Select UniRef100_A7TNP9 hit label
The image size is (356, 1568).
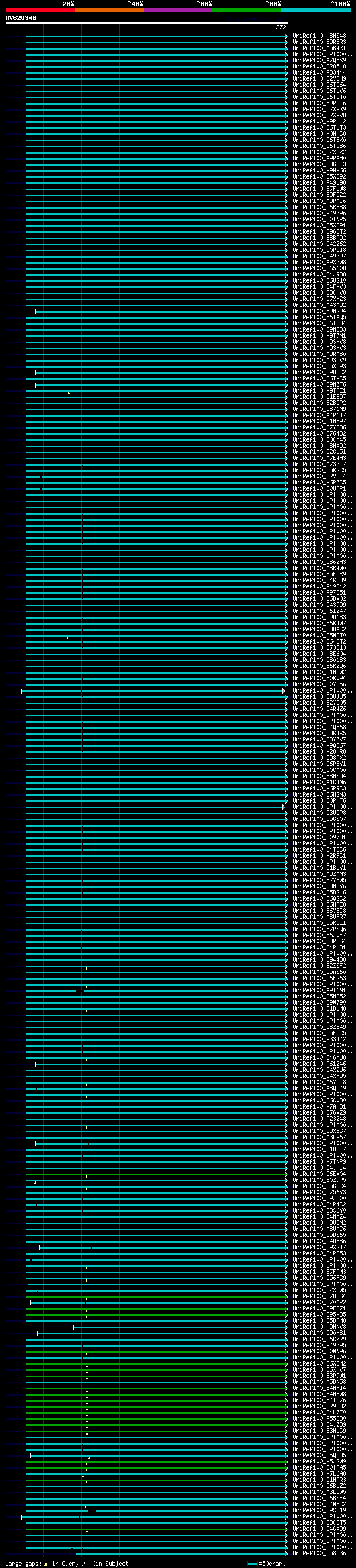[319, 1161]
